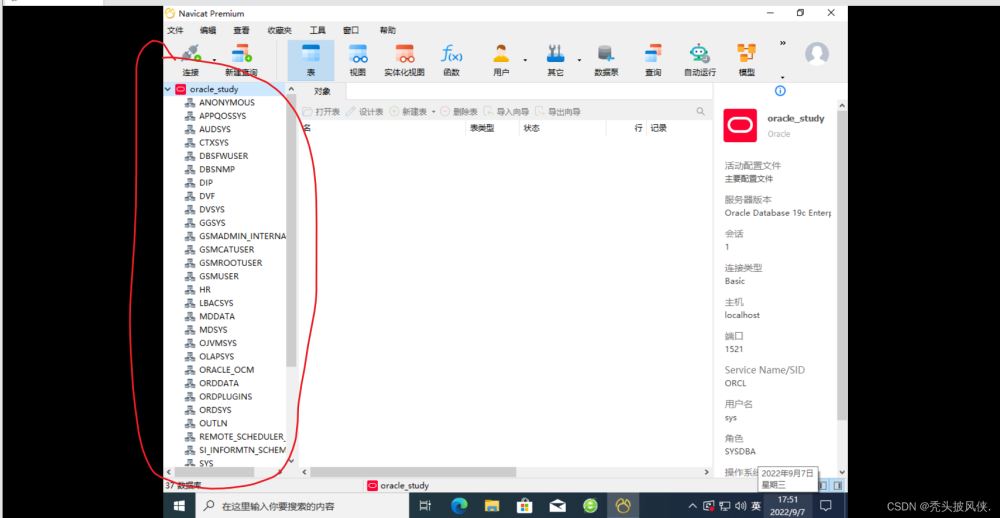Image resolution: width=1000 pixels, height=518 pixels.
Task: Expand the 新建表 dropdown arrow
Action: tap(433, 112)
